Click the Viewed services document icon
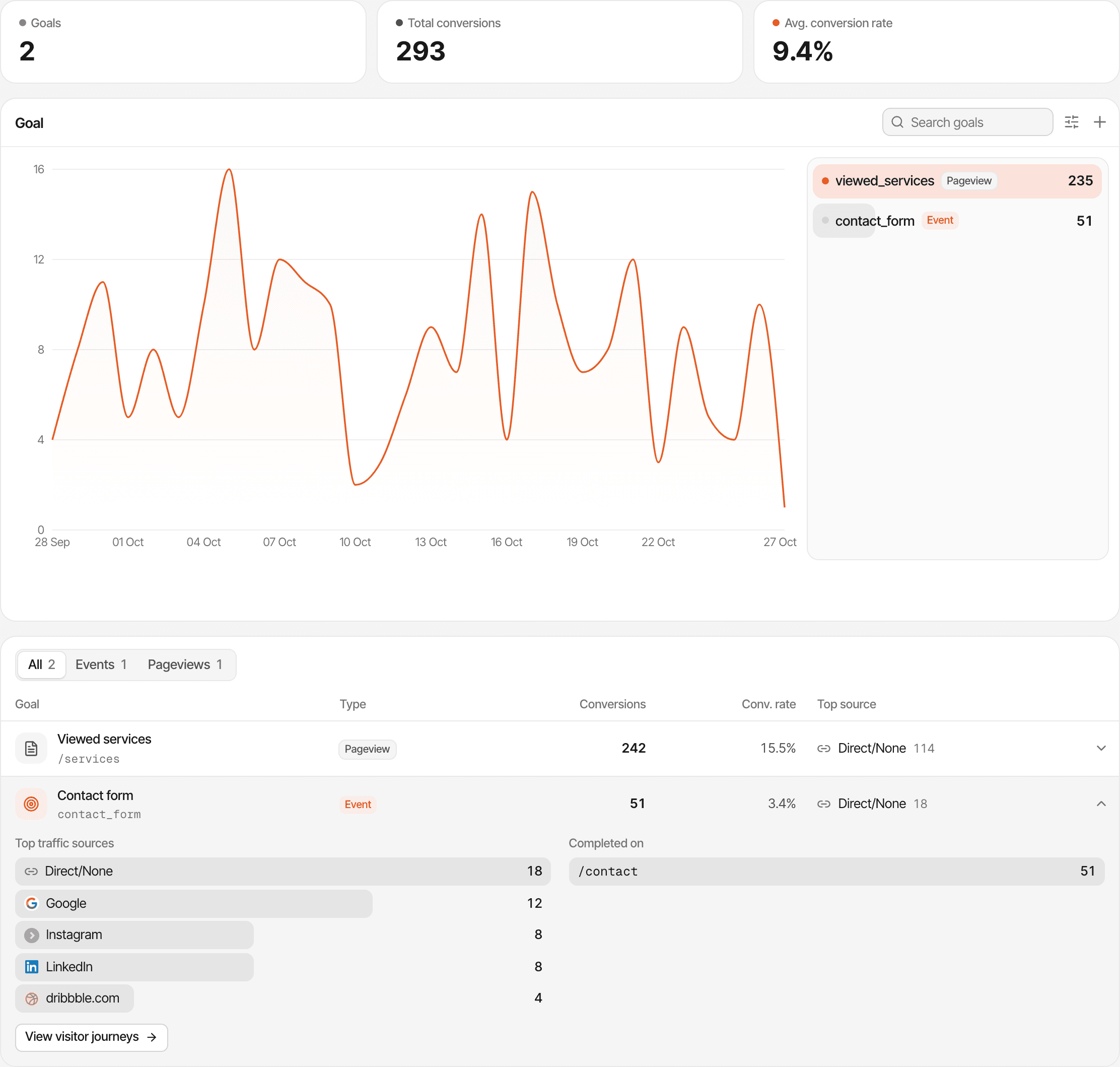Viewport: 1120px width, 1067px height. pyautogui.click(x=31, y=748)
